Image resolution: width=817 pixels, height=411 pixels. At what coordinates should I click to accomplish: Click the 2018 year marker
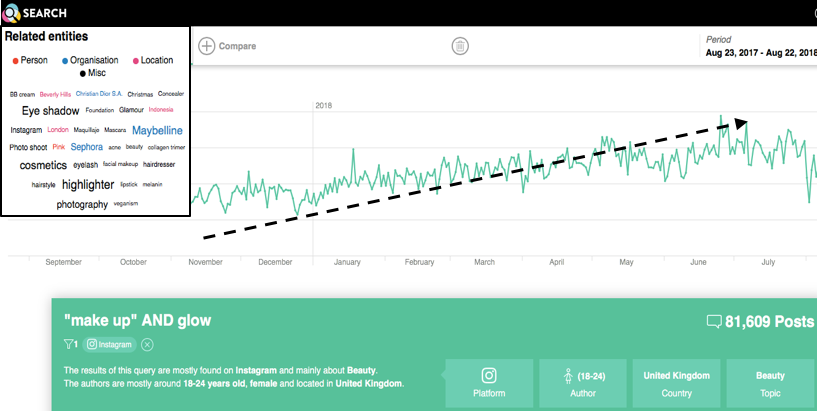(324, 106)
